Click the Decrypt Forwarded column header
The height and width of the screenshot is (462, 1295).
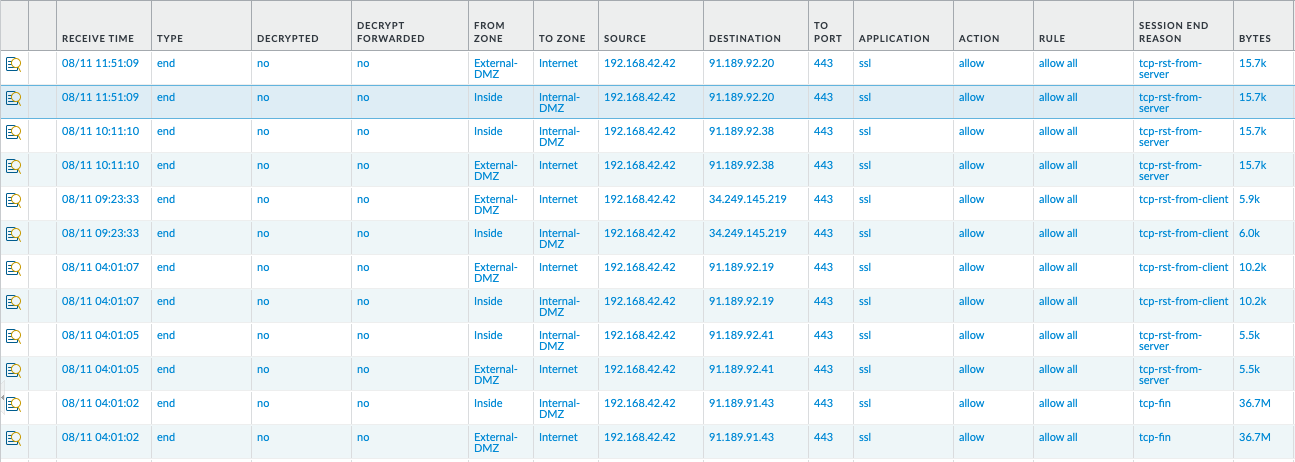(390, 32)
